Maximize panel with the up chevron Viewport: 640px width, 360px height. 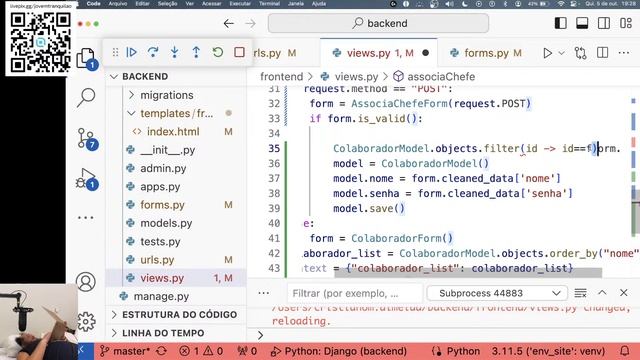pyautogui.click(x=602, y=293)
